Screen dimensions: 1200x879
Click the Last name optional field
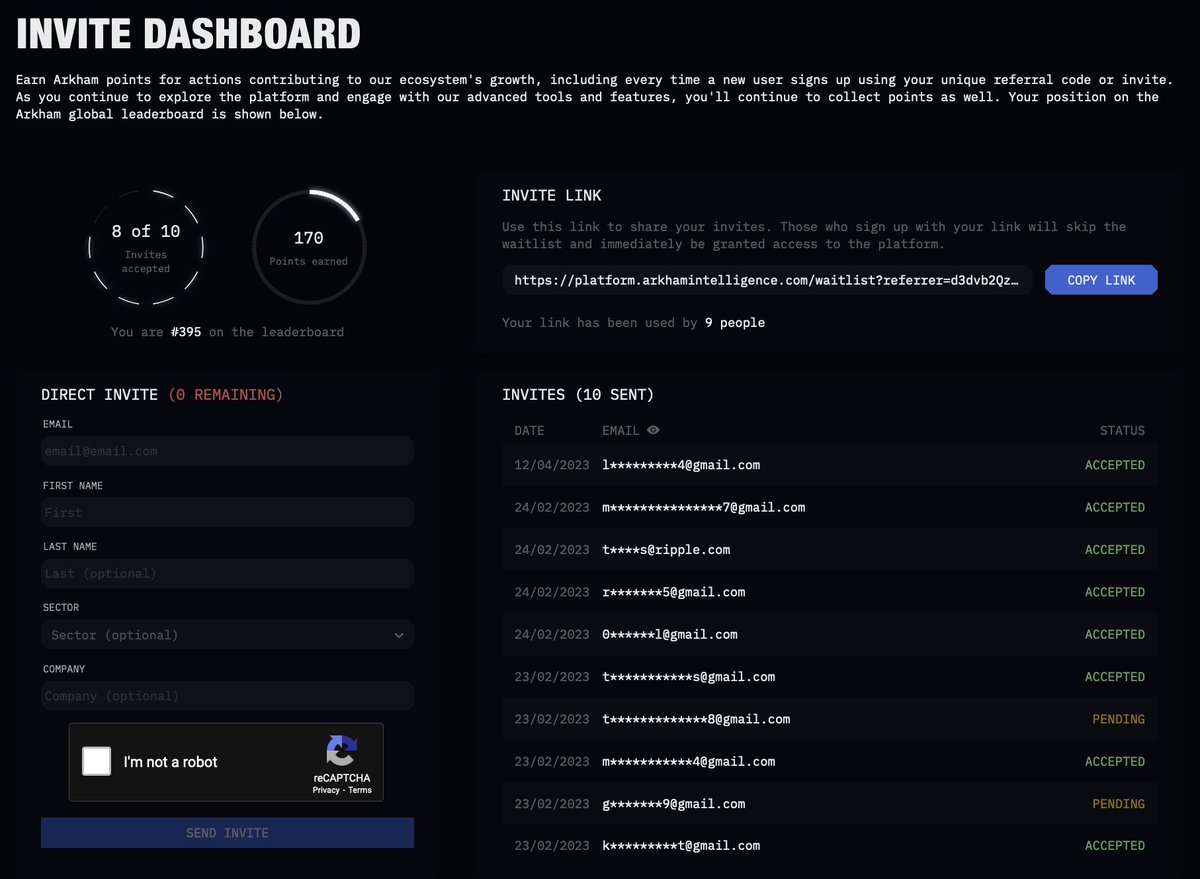(227, 573)
